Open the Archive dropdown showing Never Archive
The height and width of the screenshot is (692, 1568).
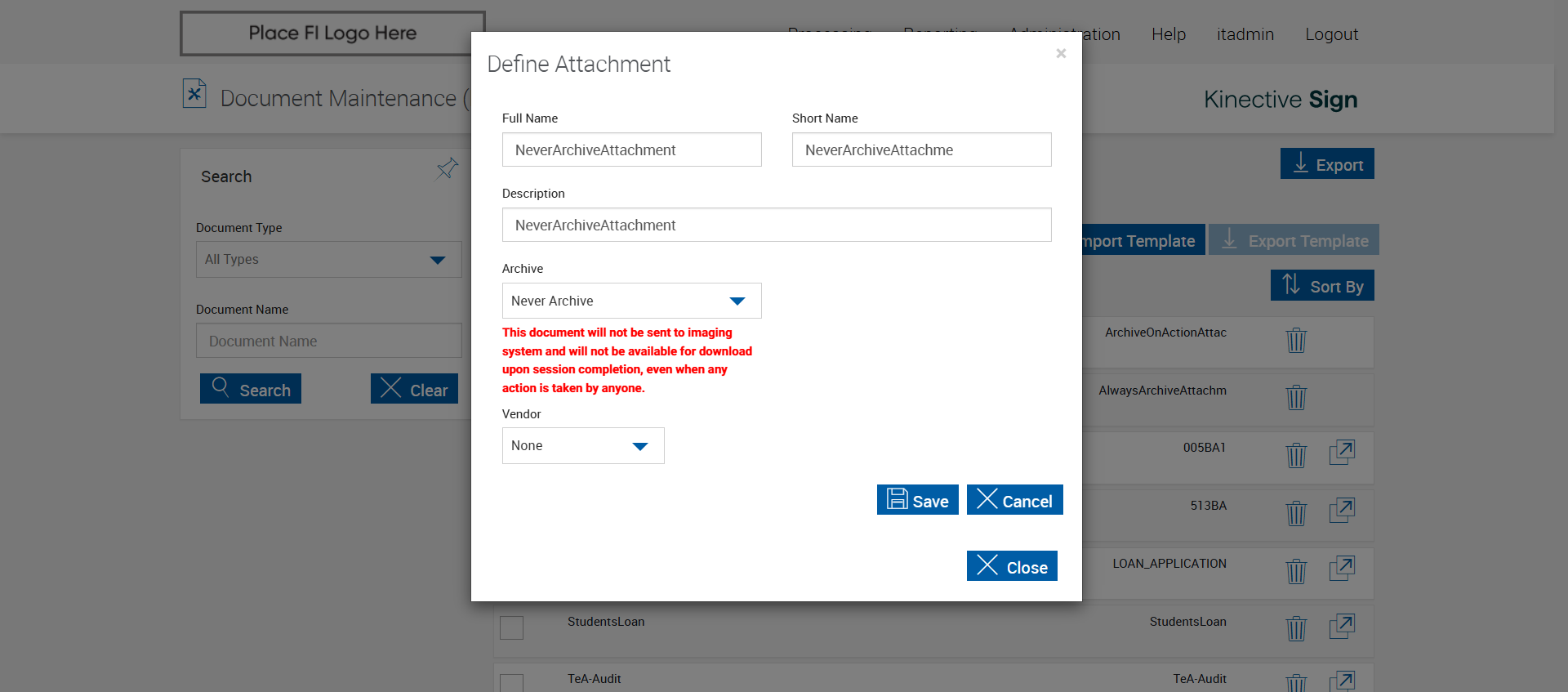pos(631,301)
